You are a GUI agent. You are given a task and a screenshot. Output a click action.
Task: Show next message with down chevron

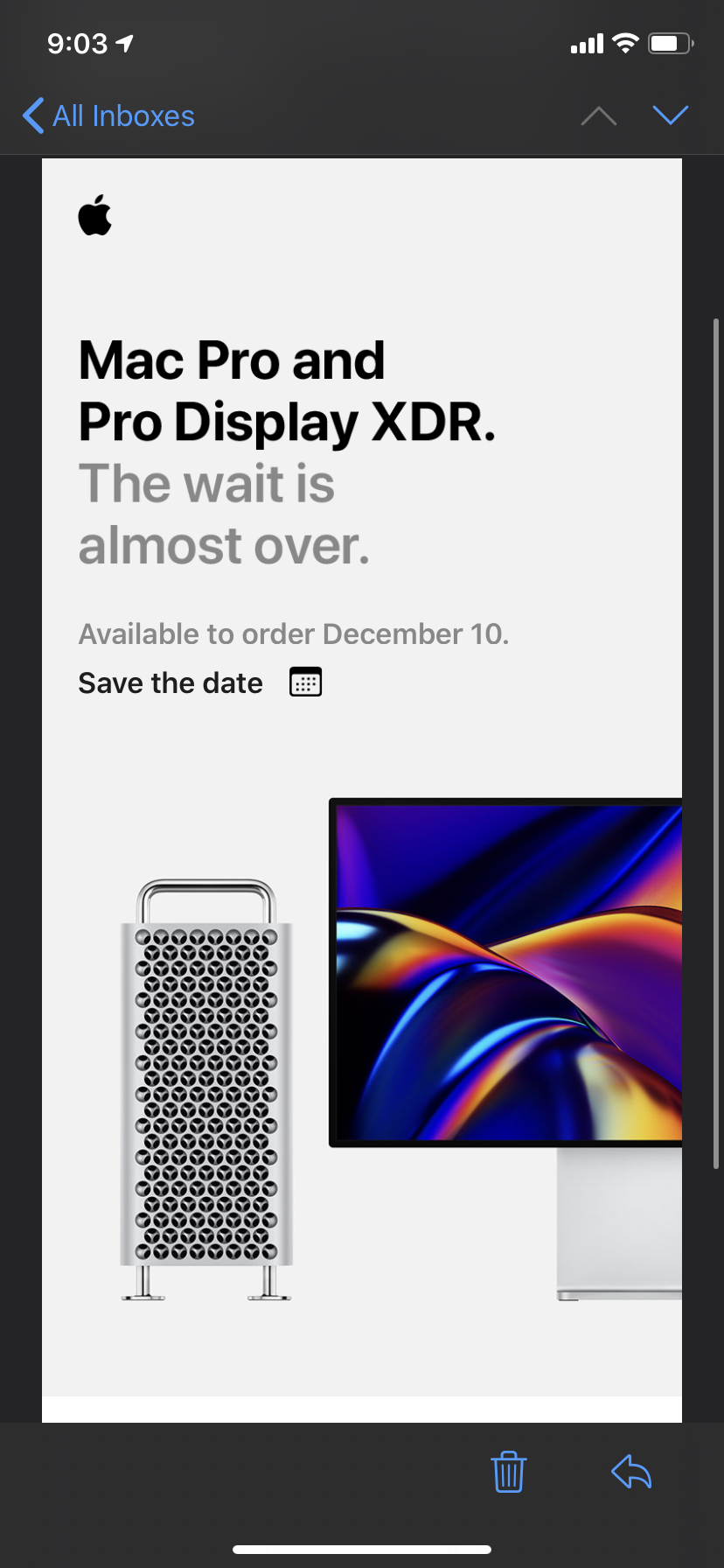click(x=671, y=115)
